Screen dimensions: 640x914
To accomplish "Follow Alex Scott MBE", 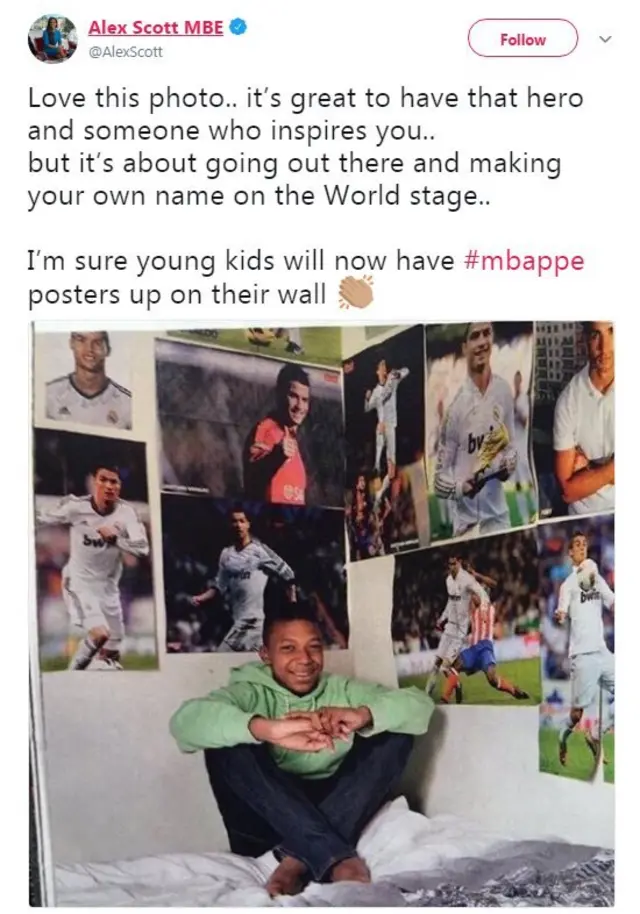I will point(523,38).
